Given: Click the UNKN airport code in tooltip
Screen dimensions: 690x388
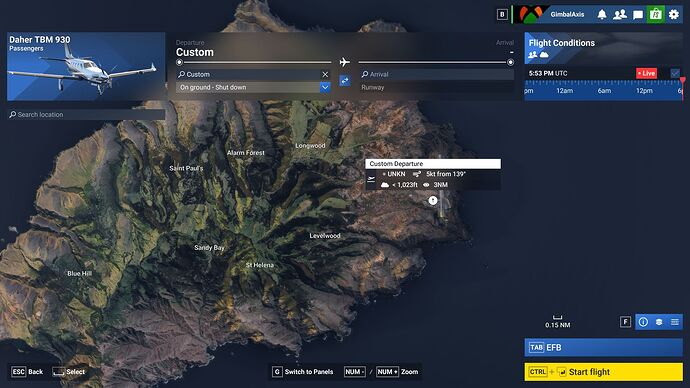Looking at the screenshot, I should [396, 174].
